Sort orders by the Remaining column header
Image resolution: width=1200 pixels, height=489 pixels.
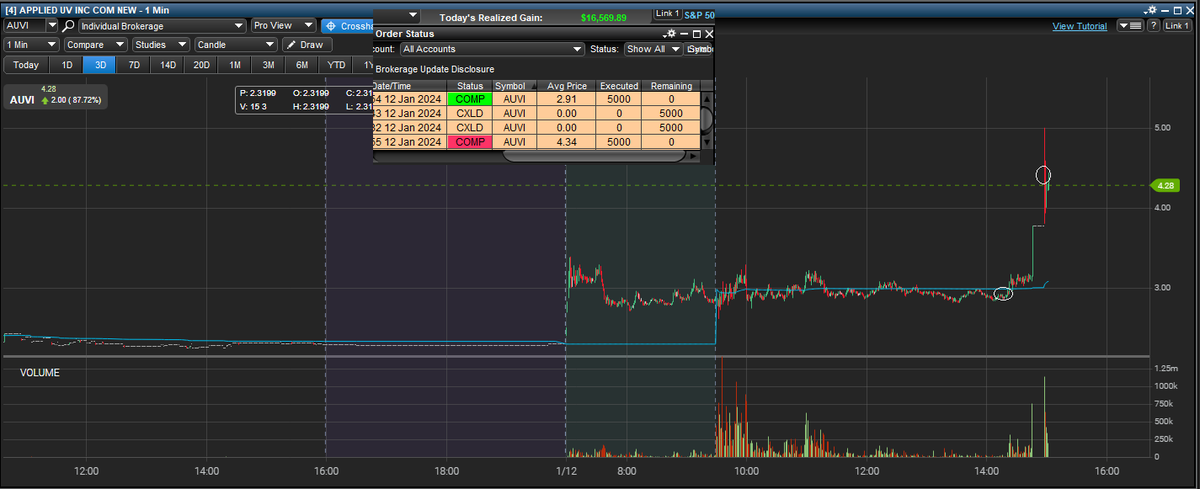672,86
